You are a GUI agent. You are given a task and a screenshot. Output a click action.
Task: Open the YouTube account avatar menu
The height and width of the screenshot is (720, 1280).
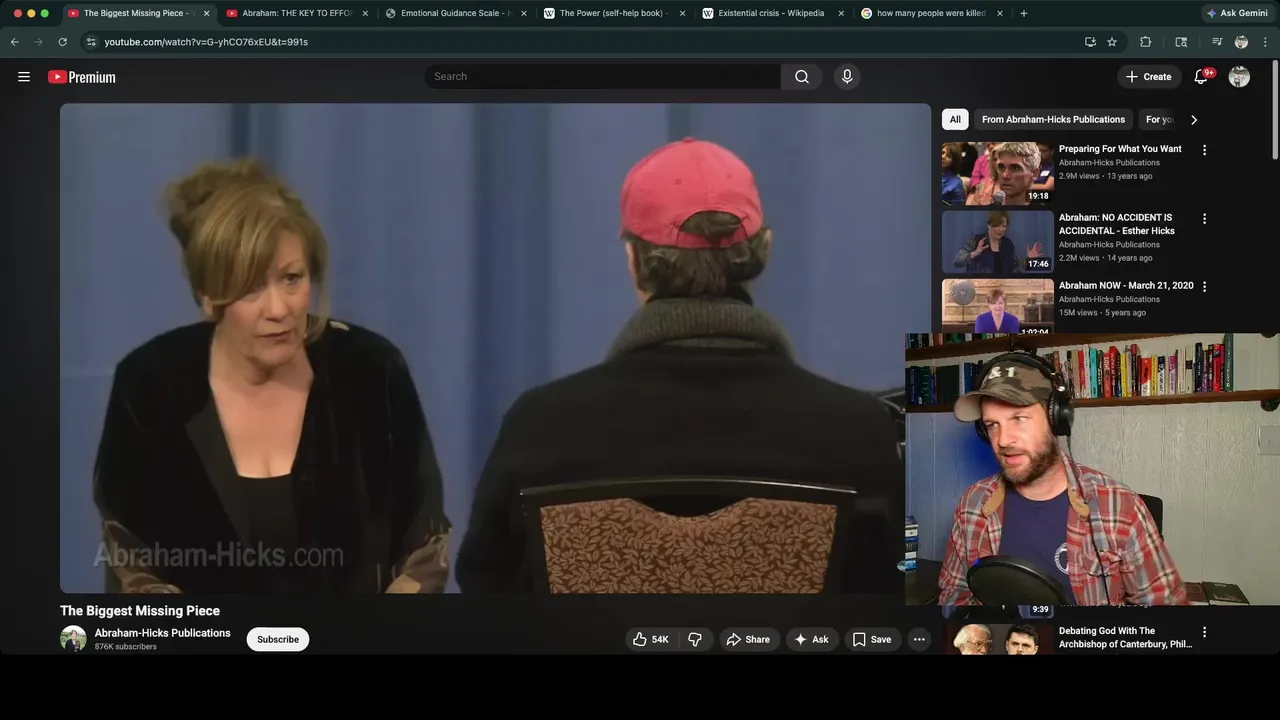point(1239,77)
